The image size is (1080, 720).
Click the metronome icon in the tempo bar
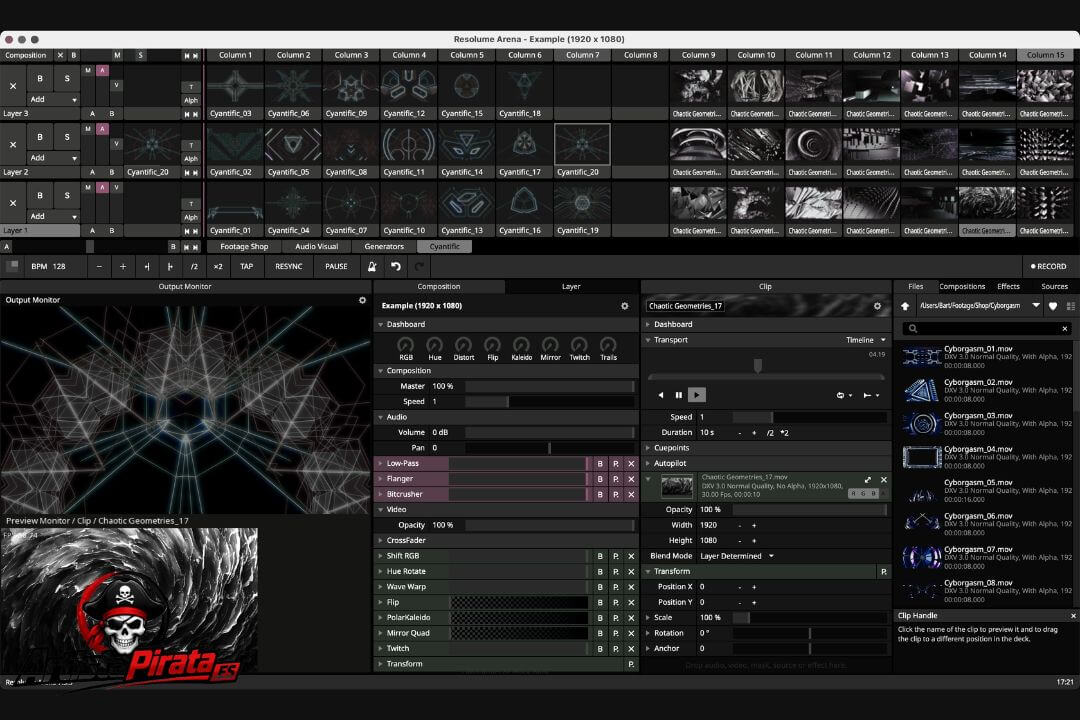[372, 267]
